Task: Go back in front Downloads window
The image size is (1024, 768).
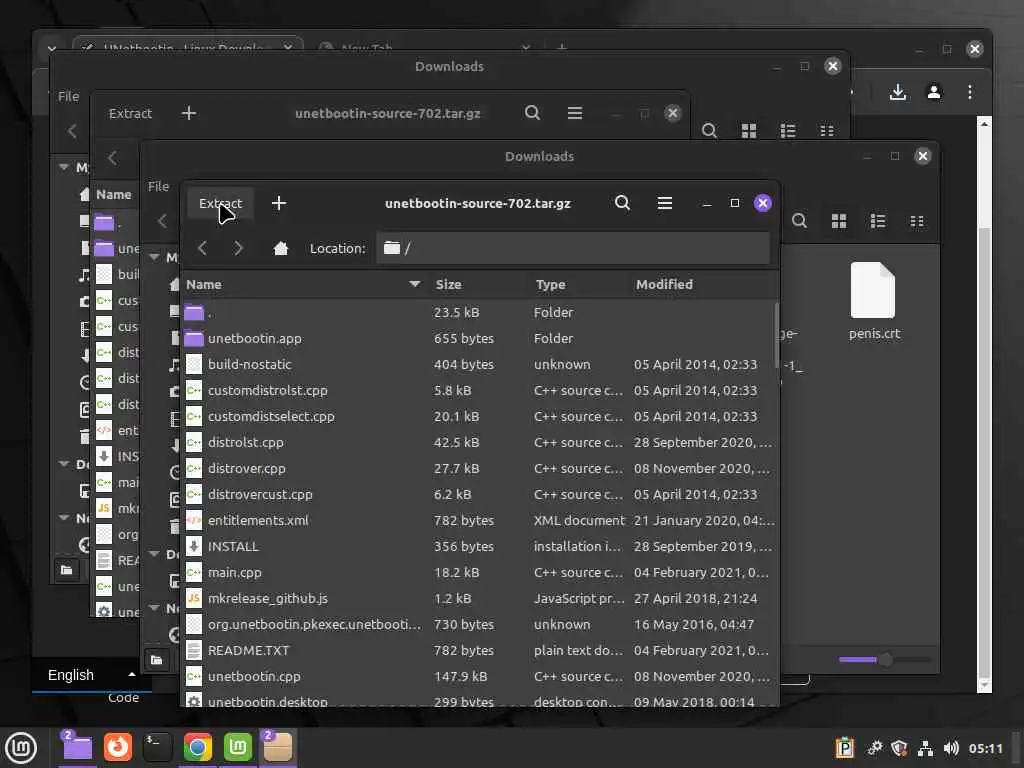Action: coord(163,221)
